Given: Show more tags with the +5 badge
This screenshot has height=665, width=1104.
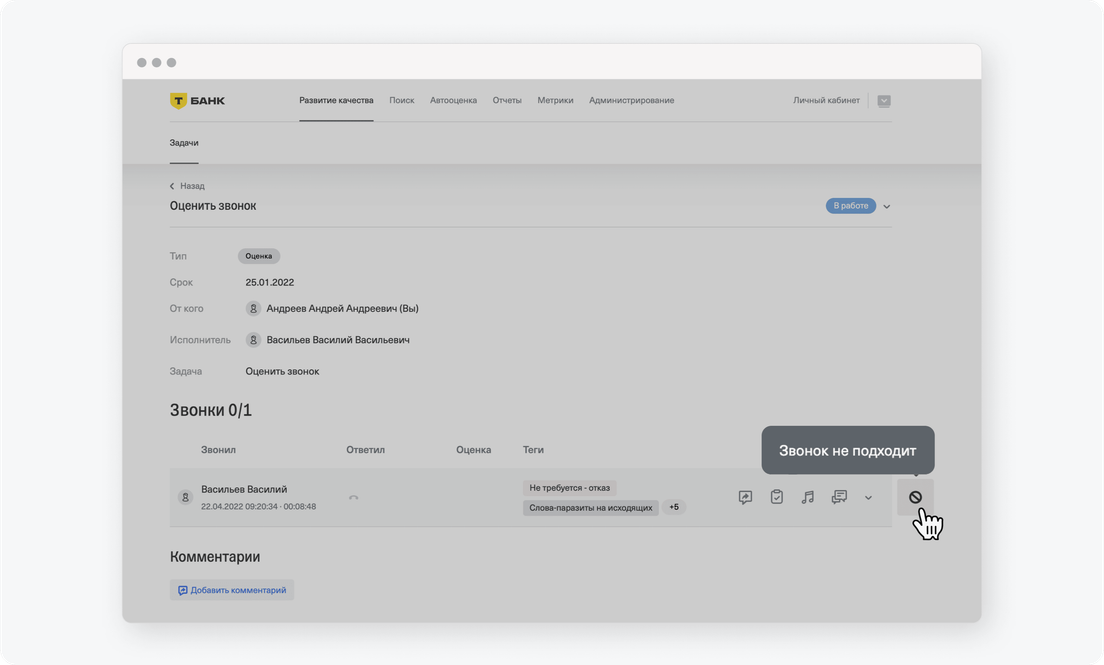Looking at the screenshot, I should [x=674, y=507].
